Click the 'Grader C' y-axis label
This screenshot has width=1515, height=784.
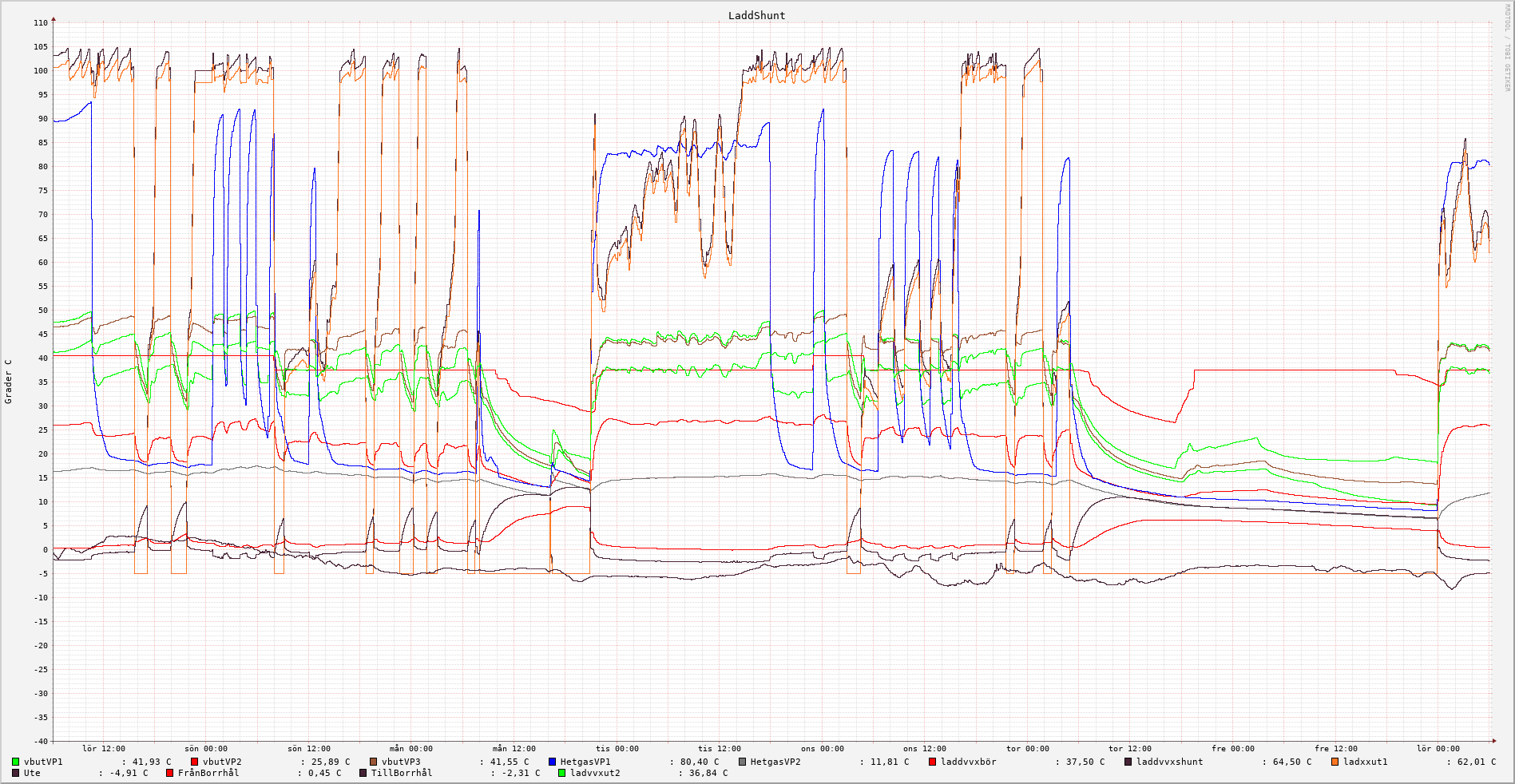(9, 382)
